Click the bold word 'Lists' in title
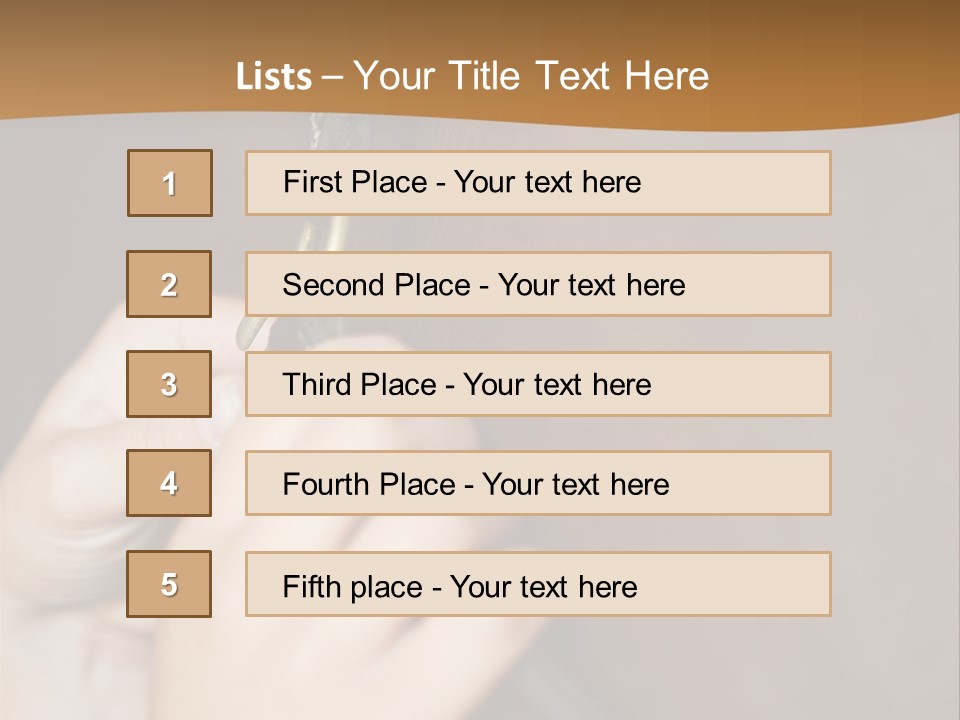The width and height of the screenshot is (960, 720). (274, 76)
